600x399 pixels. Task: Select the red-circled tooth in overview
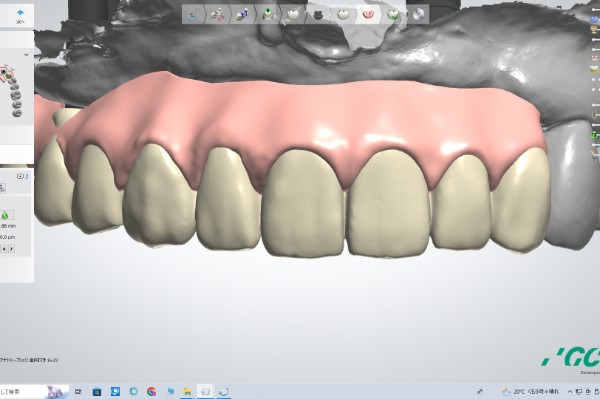tap(4, 71)
